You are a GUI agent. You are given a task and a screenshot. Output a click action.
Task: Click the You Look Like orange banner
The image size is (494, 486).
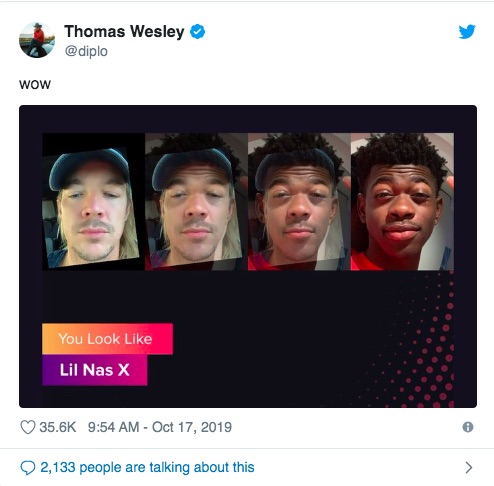point(107,339)
